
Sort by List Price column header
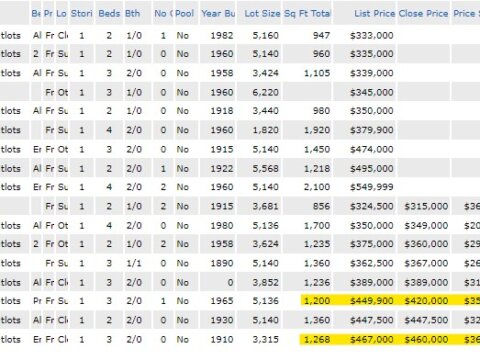click(x=374, y=14)
